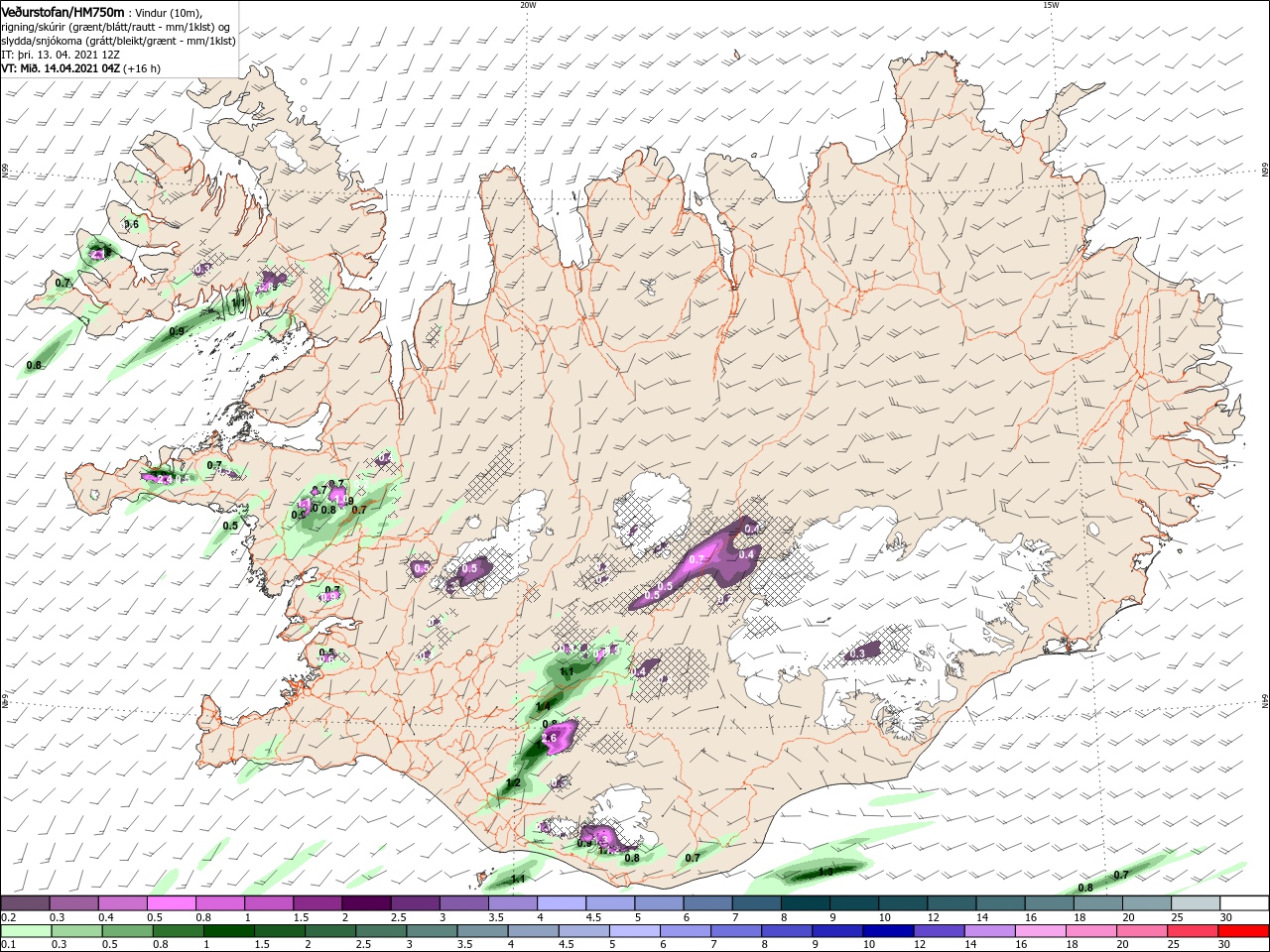Select the pale pink rain swatch at value 16
The height and width of the screenshot is (952, 1270).
point(1040,930)
